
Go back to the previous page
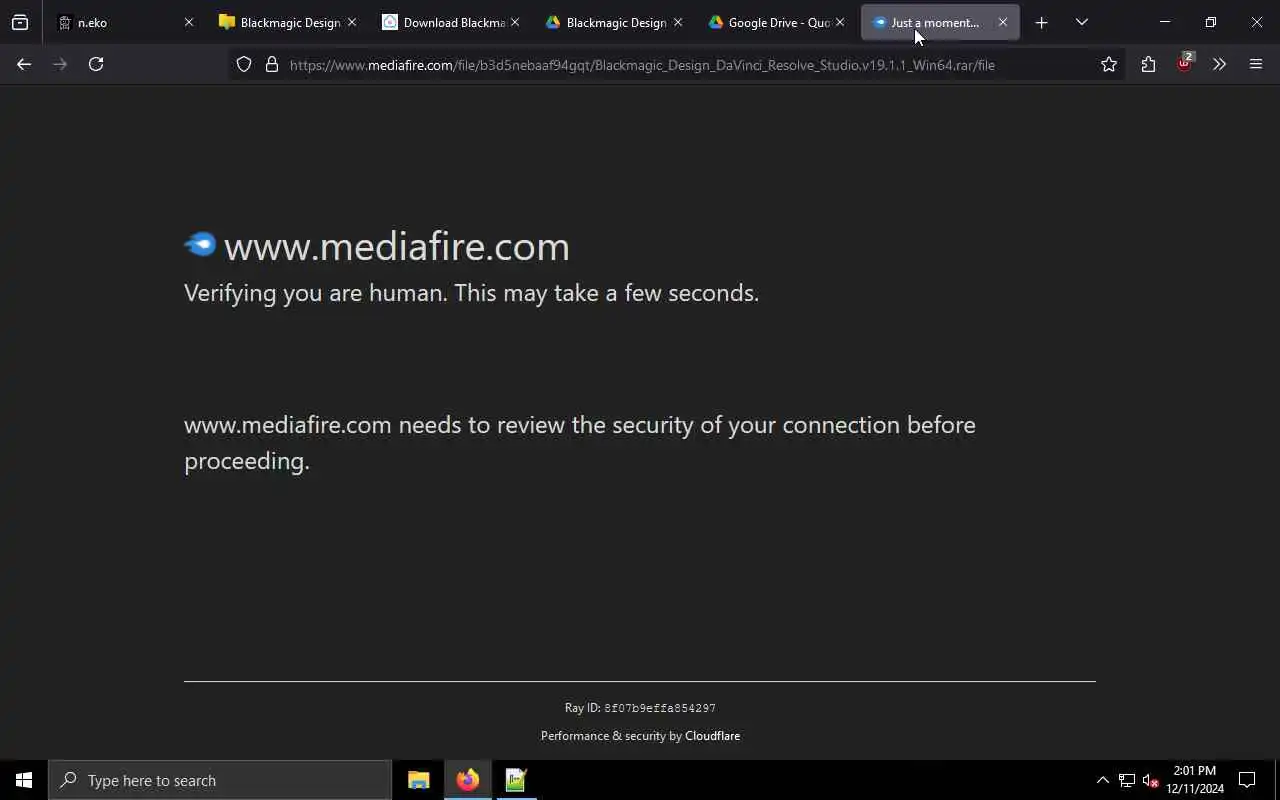click(x=24, y=64)
